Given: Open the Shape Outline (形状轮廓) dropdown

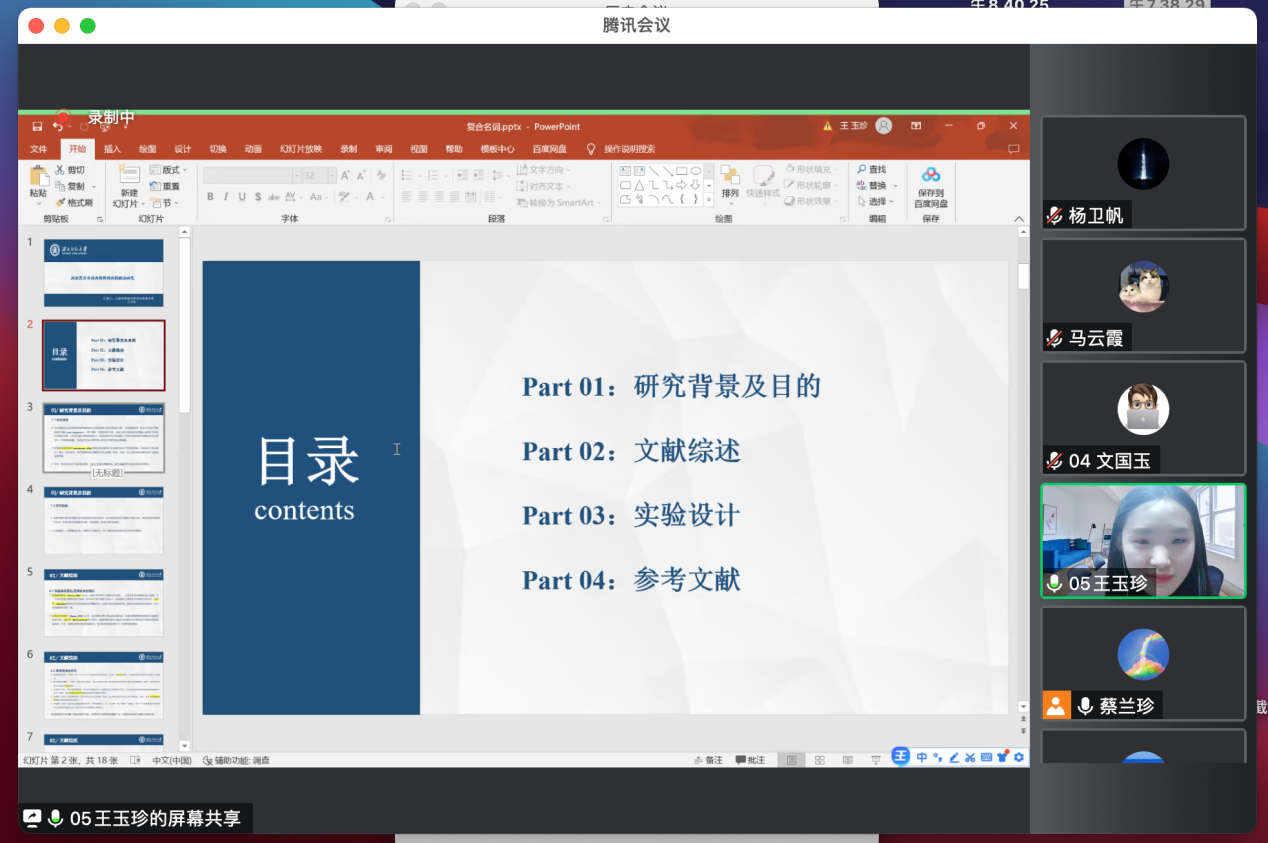Looking at the screenshot, I should point(810,186).
